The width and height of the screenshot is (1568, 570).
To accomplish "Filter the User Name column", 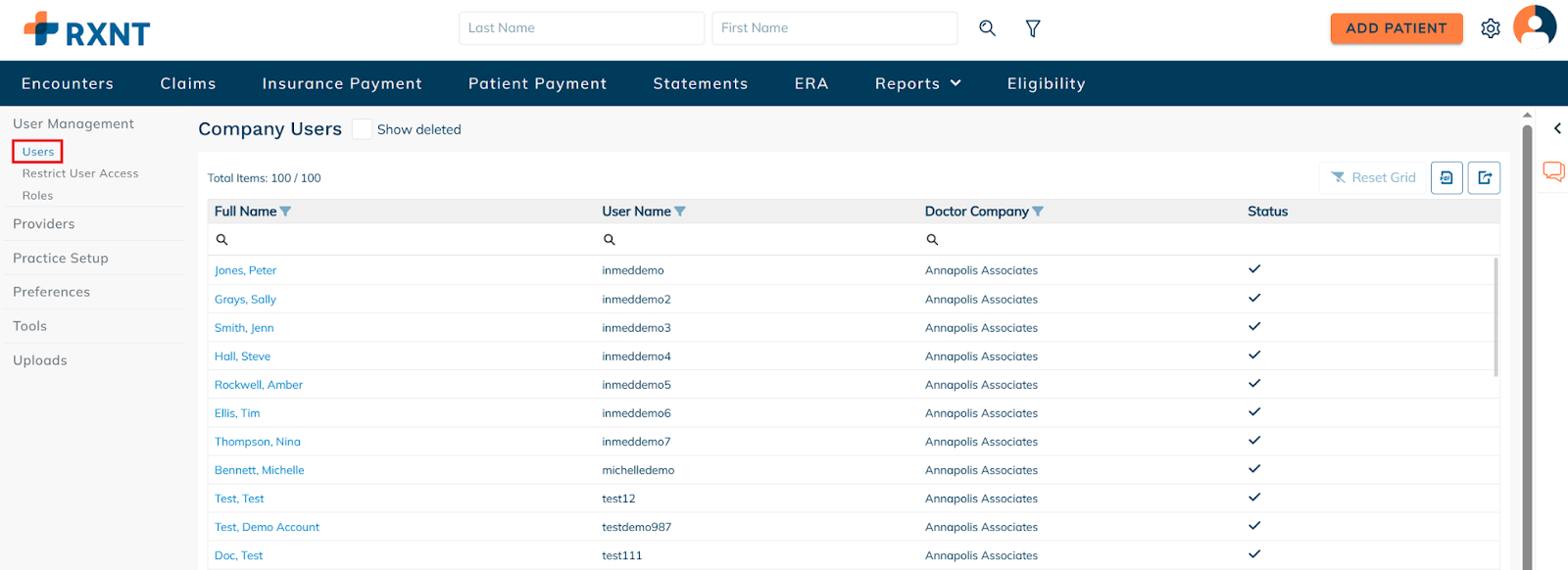I will coord(680,212).
